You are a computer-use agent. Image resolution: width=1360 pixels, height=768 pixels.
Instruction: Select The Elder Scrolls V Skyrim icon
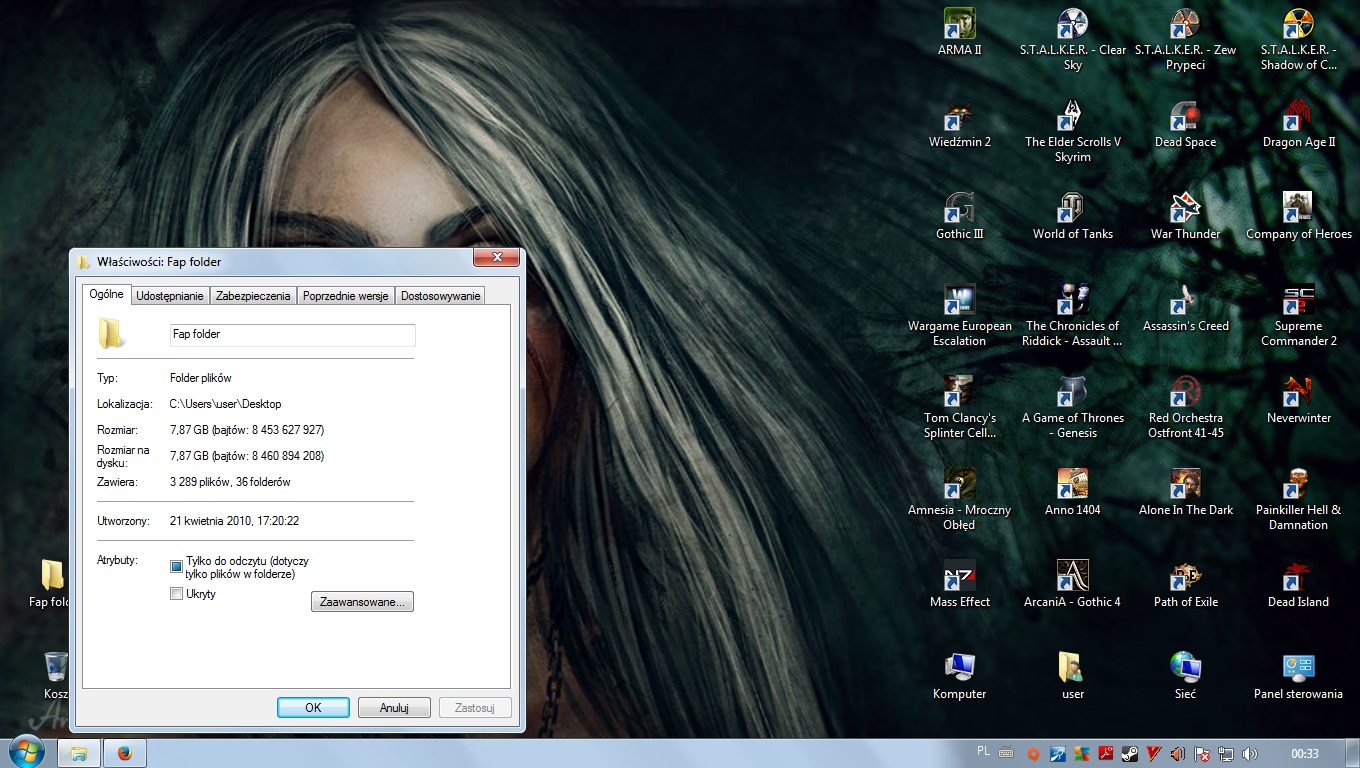click(1072, 131)
